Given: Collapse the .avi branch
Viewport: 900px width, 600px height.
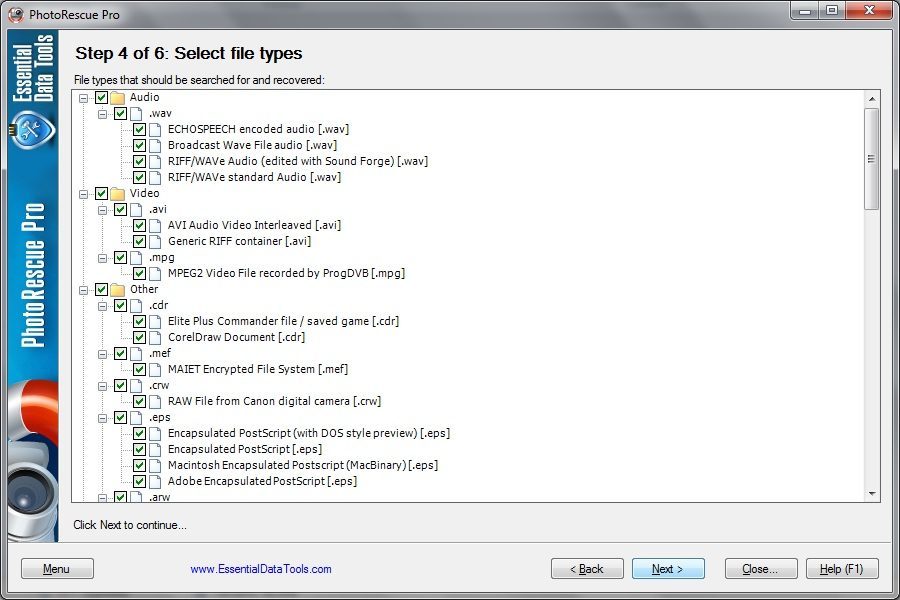Looking at the screenshot, I should [103, 210].
